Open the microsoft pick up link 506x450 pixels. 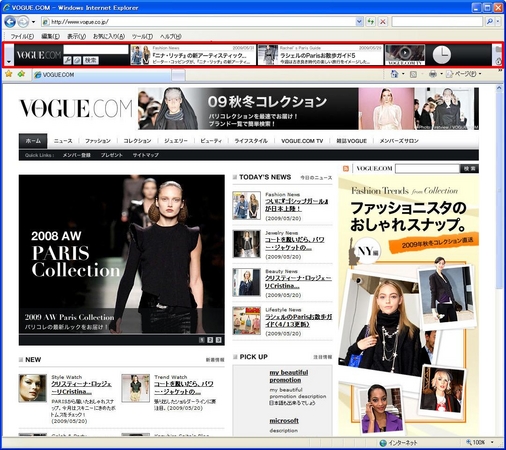pos(284,421)
